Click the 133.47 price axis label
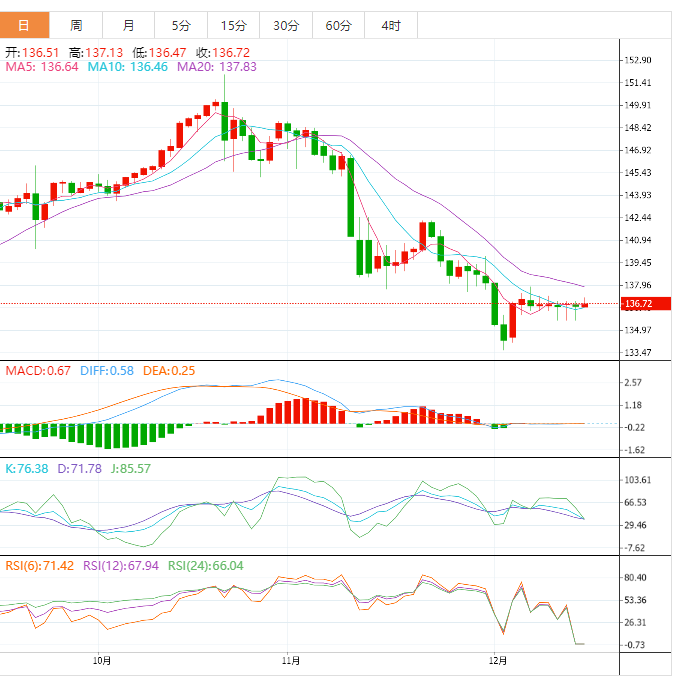 [638, 352]
